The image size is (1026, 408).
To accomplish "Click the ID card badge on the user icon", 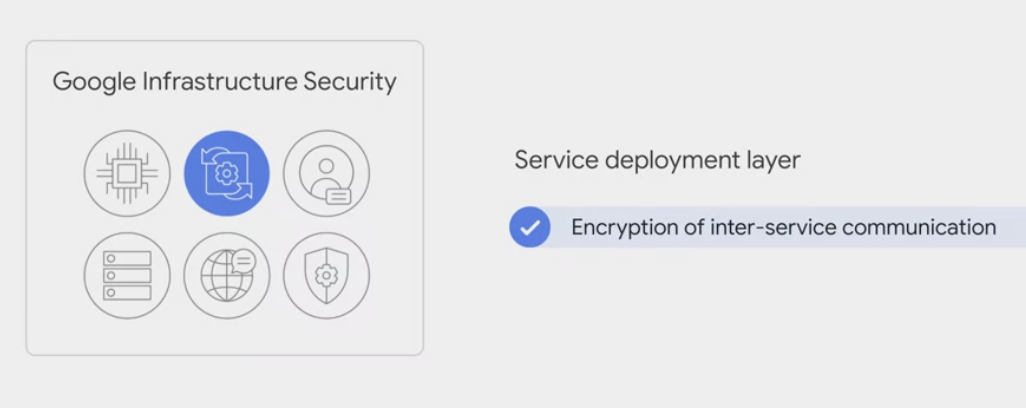I will pos(338,195).
